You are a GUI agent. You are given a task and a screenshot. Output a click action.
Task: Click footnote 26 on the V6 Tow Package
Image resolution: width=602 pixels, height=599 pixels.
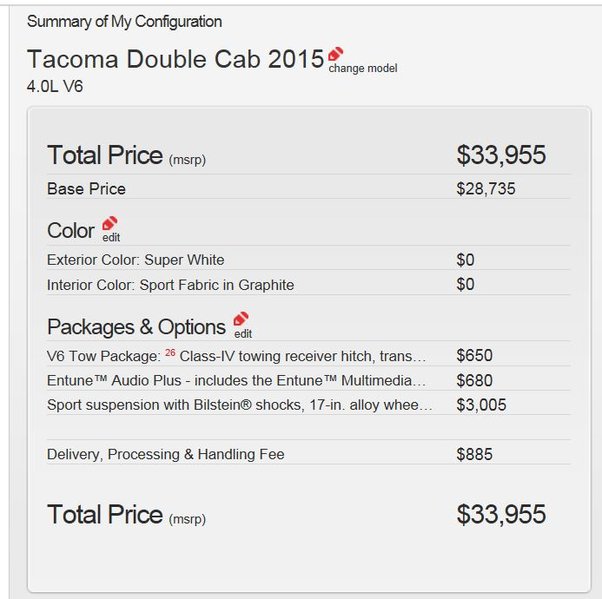170,352
